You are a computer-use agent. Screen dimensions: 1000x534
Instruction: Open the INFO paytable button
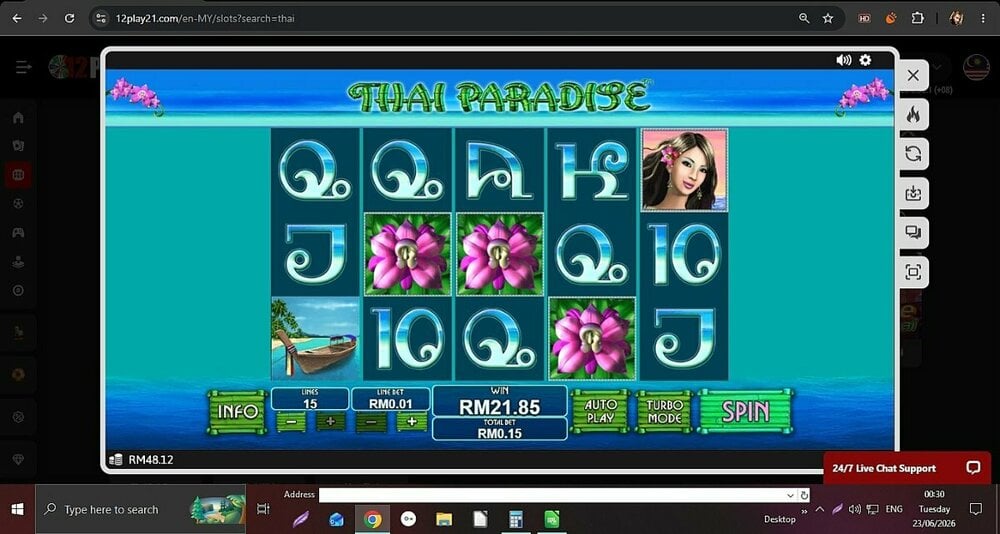[238, 412]
